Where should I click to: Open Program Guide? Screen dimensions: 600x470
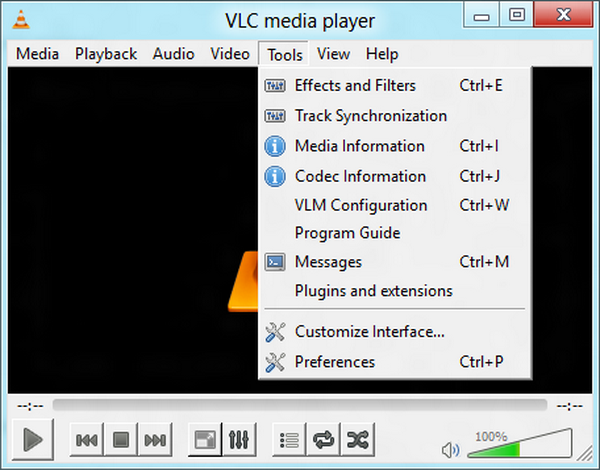[x=395, y=233]
